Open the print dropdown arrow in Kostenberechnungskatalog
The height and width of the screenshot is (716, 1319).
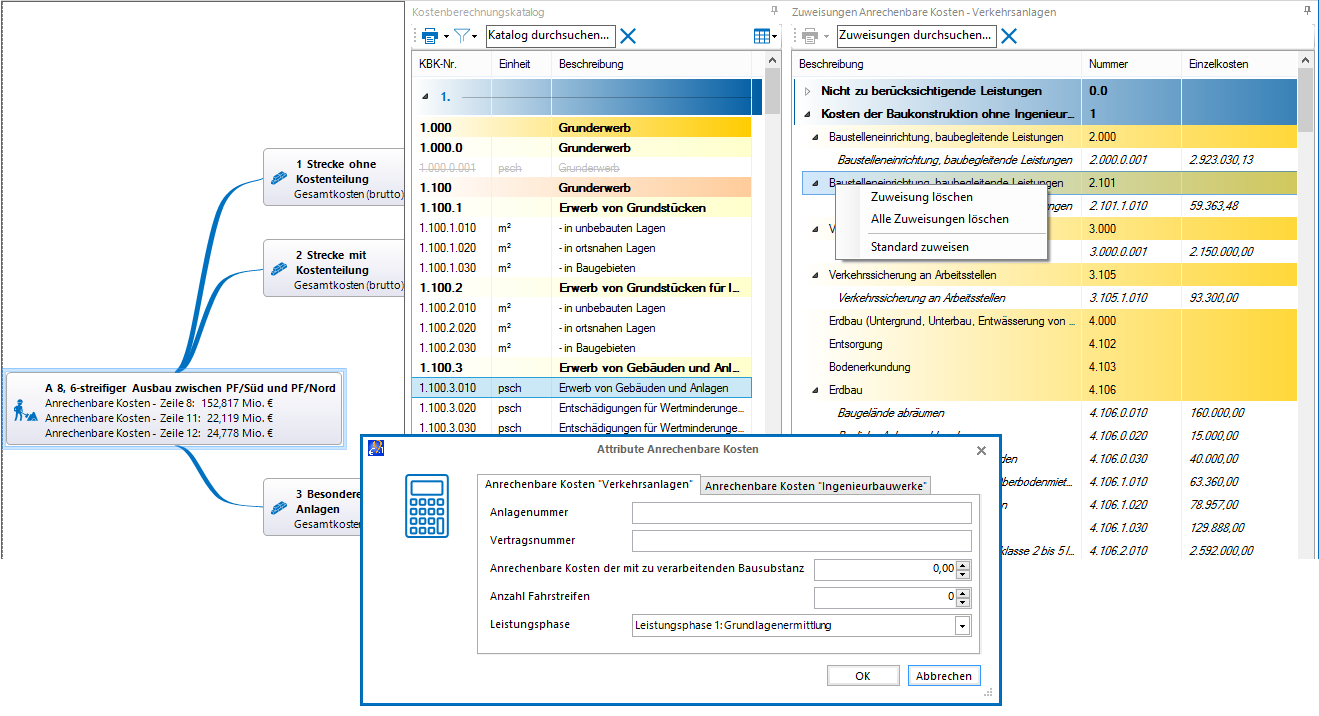click(446, 37)
